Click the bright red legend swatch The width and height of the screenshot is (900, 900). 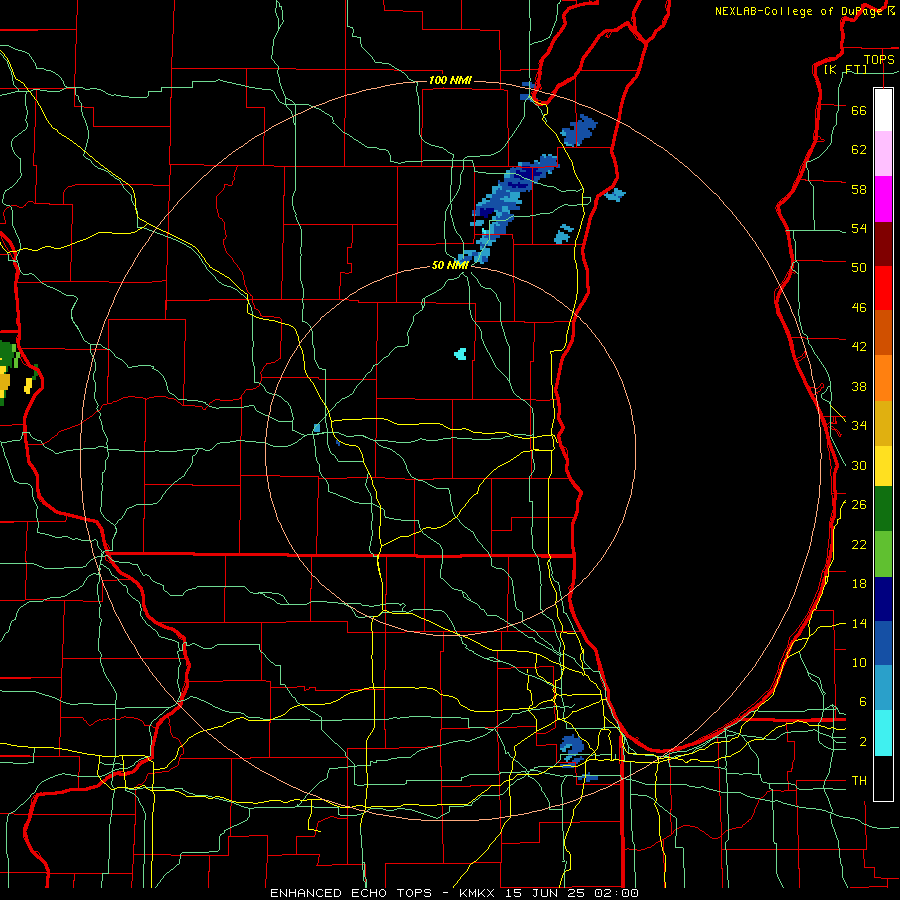[883, 288]
